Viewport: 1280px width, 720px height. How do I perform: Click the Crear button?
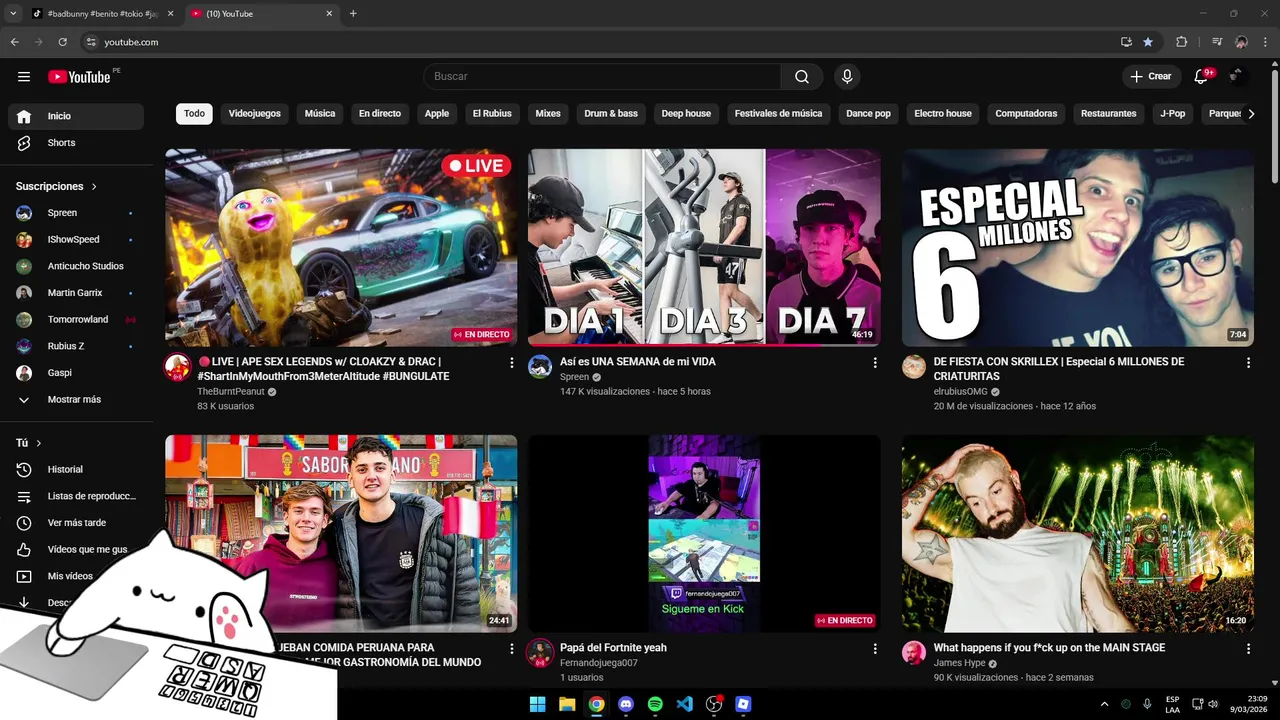coord(1150,77)
